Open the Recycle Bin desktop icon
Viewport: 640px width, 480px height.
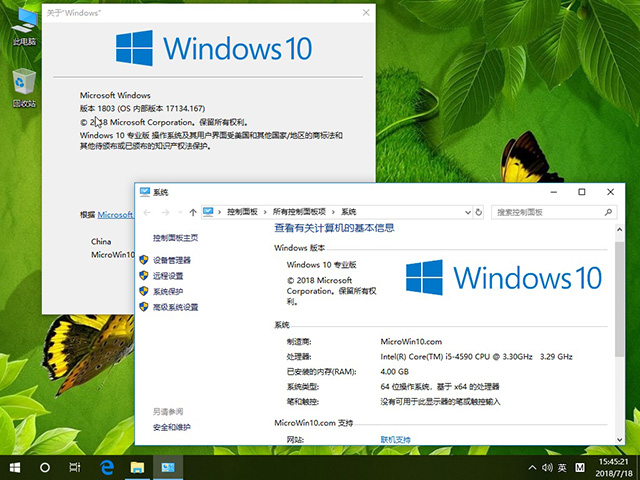[x=24, y=88]
